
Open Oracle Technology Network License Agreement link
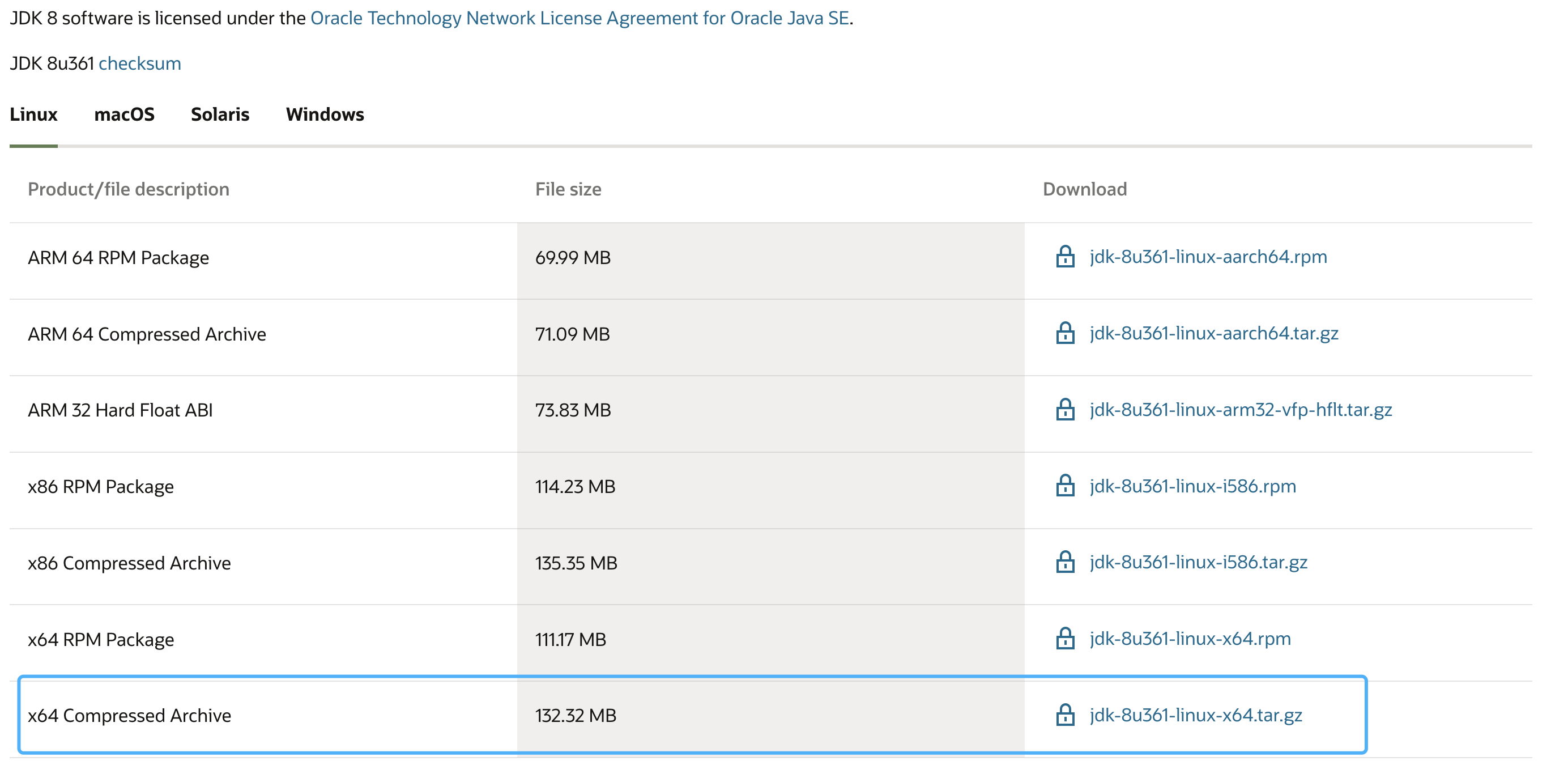(x=580, y=18)
